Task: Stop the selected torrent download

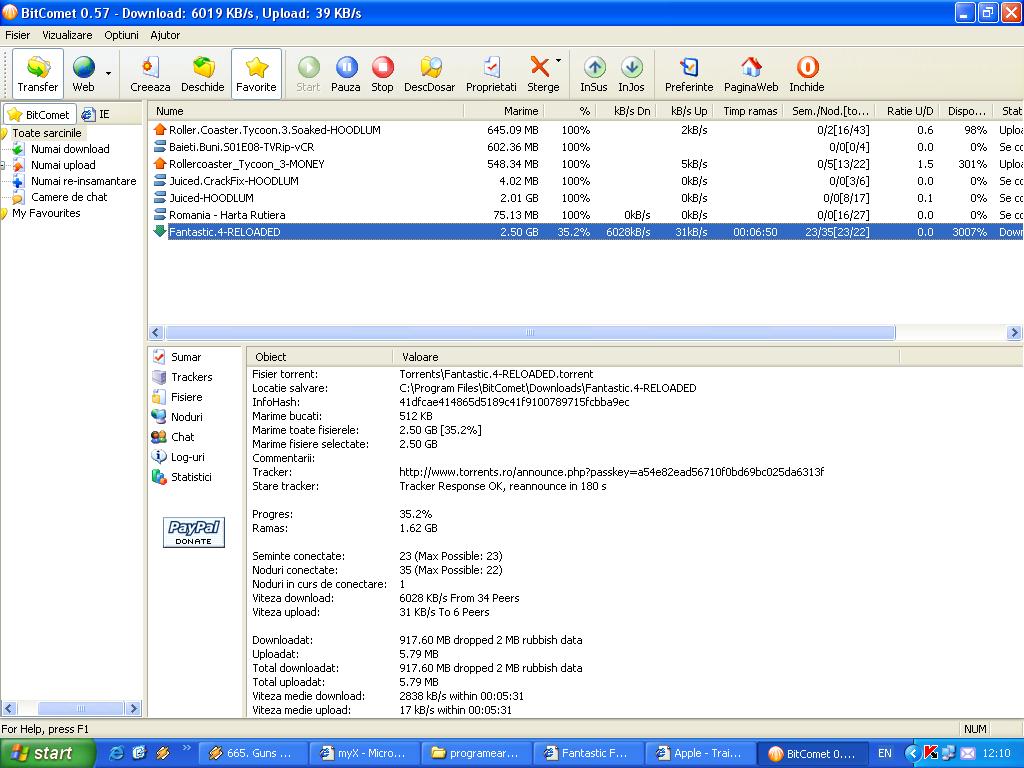Action: point(383,74)
